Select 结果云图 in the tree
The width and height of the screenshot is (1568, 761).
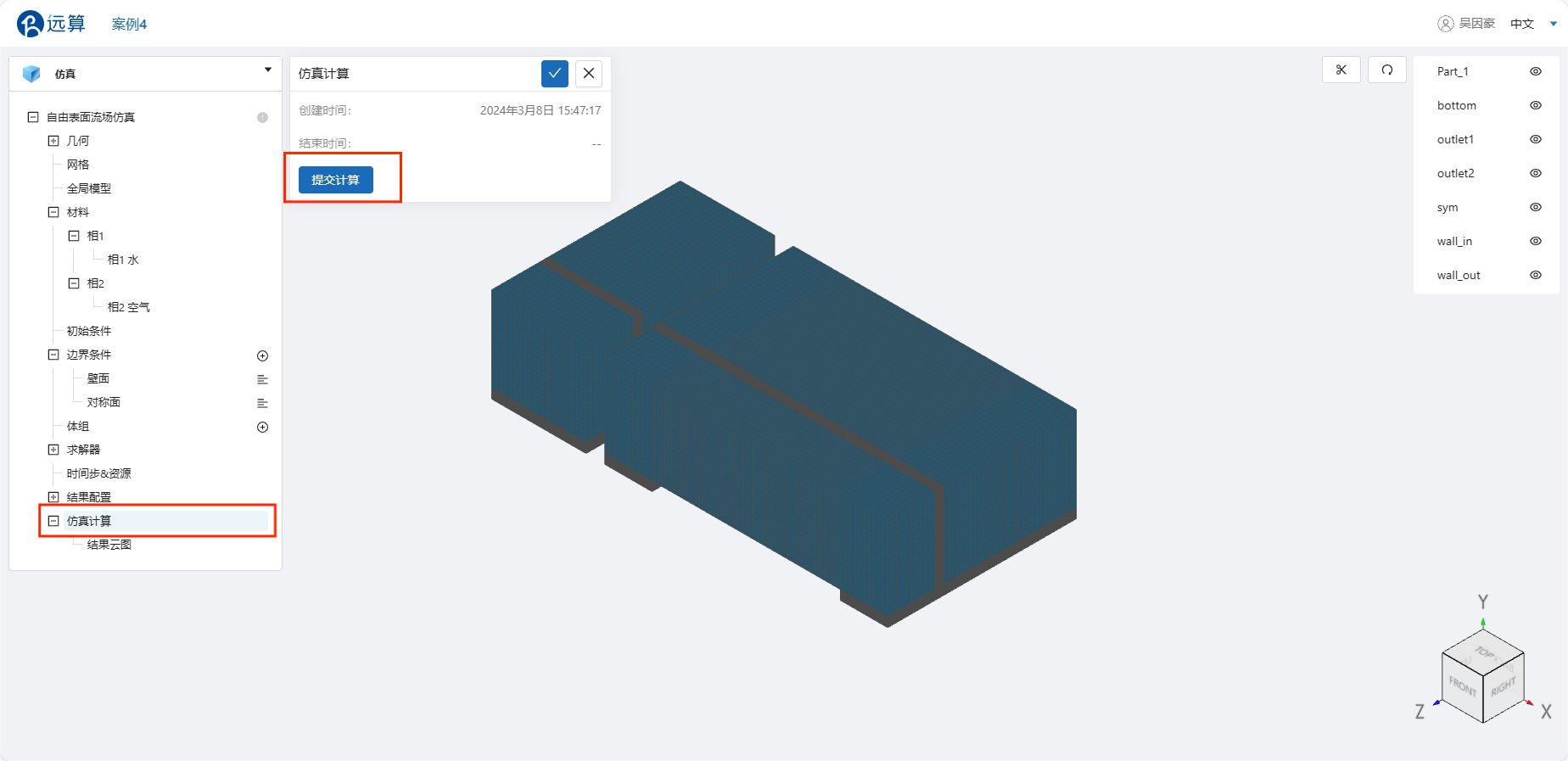pyautogui.click(x=109, y=545)
